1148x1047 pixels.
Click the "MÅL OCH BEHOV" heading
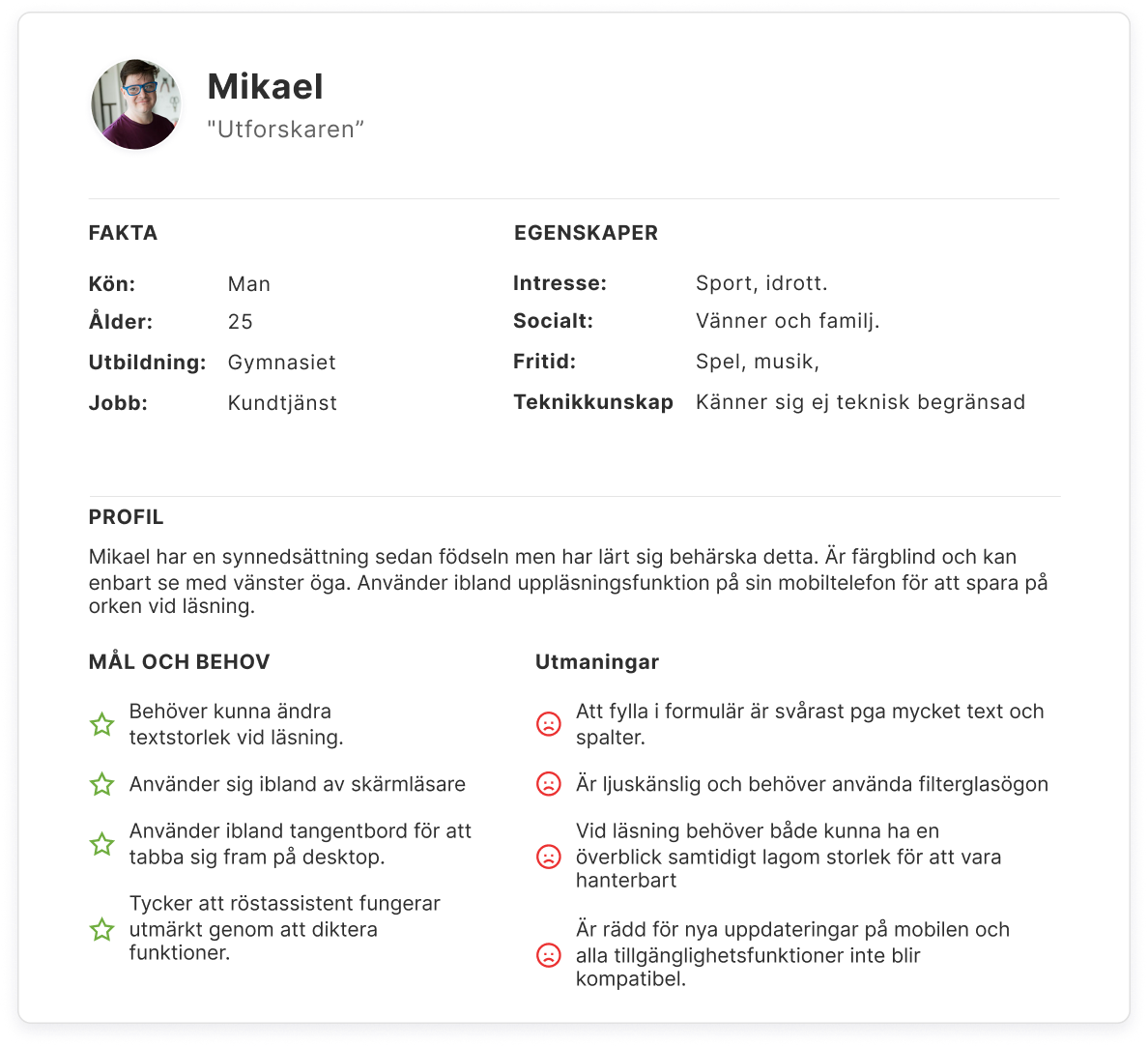click(x=179, y=662)
